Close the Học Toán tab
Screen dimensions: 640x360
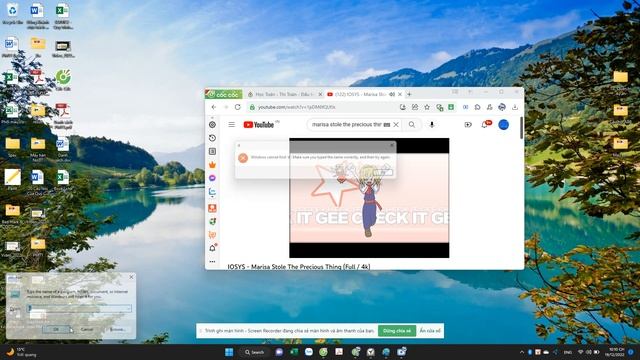320,94
